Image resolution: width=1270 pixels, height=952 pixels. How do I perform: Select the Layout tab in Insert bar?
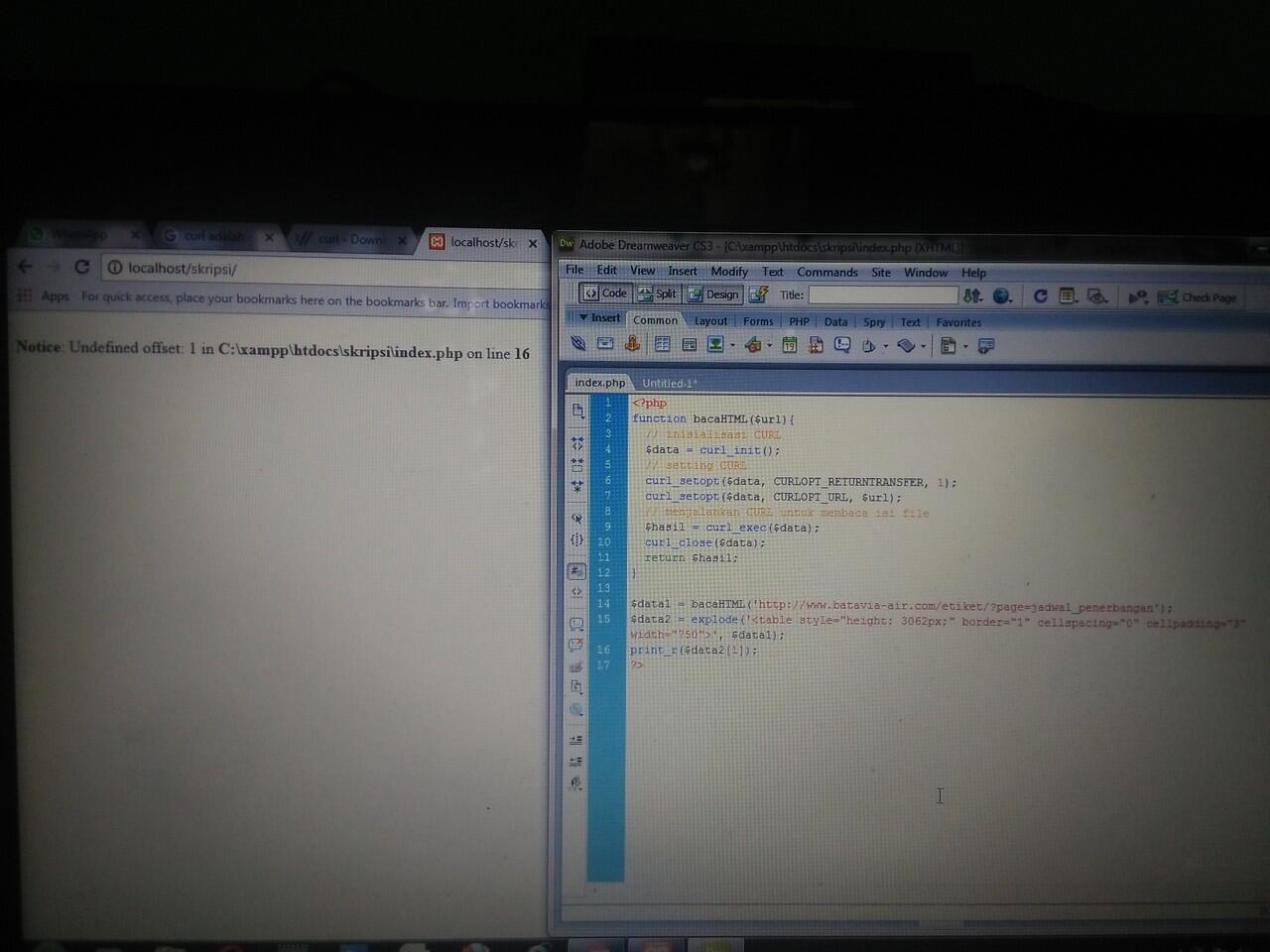tap(710, 321)
